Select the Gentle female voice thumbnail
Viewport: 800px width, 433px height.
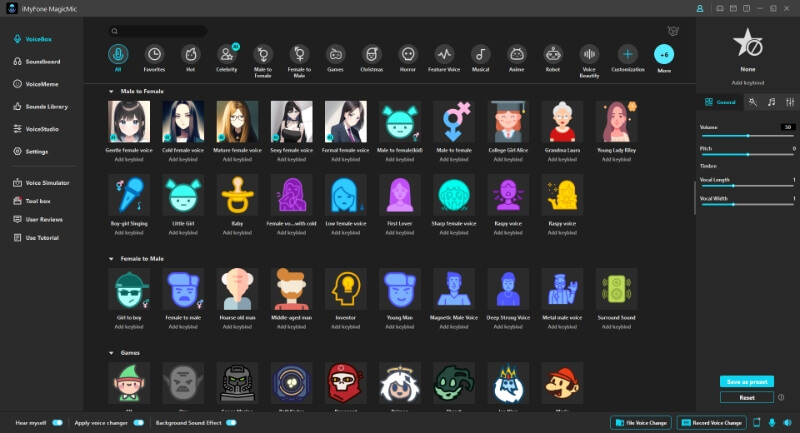[x=129, y=121]
